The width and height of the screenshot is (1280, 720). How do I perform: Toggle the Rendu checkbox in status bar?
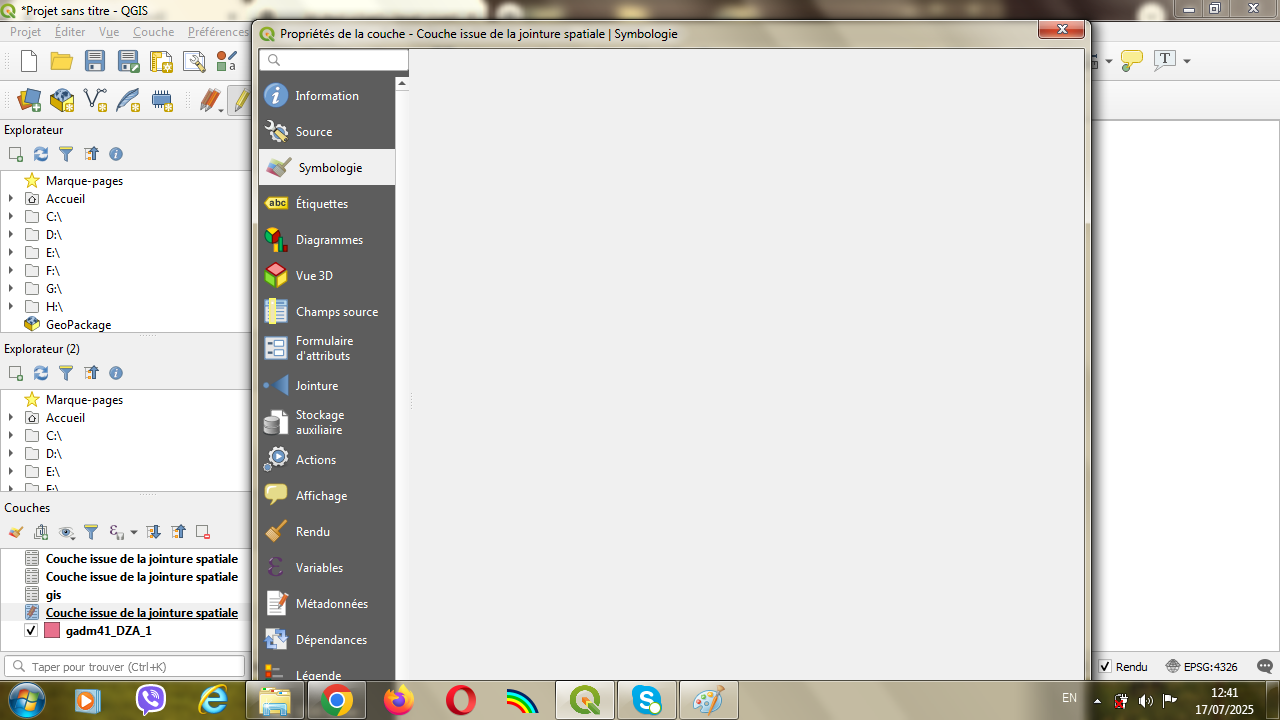[x=1105, y=666]
